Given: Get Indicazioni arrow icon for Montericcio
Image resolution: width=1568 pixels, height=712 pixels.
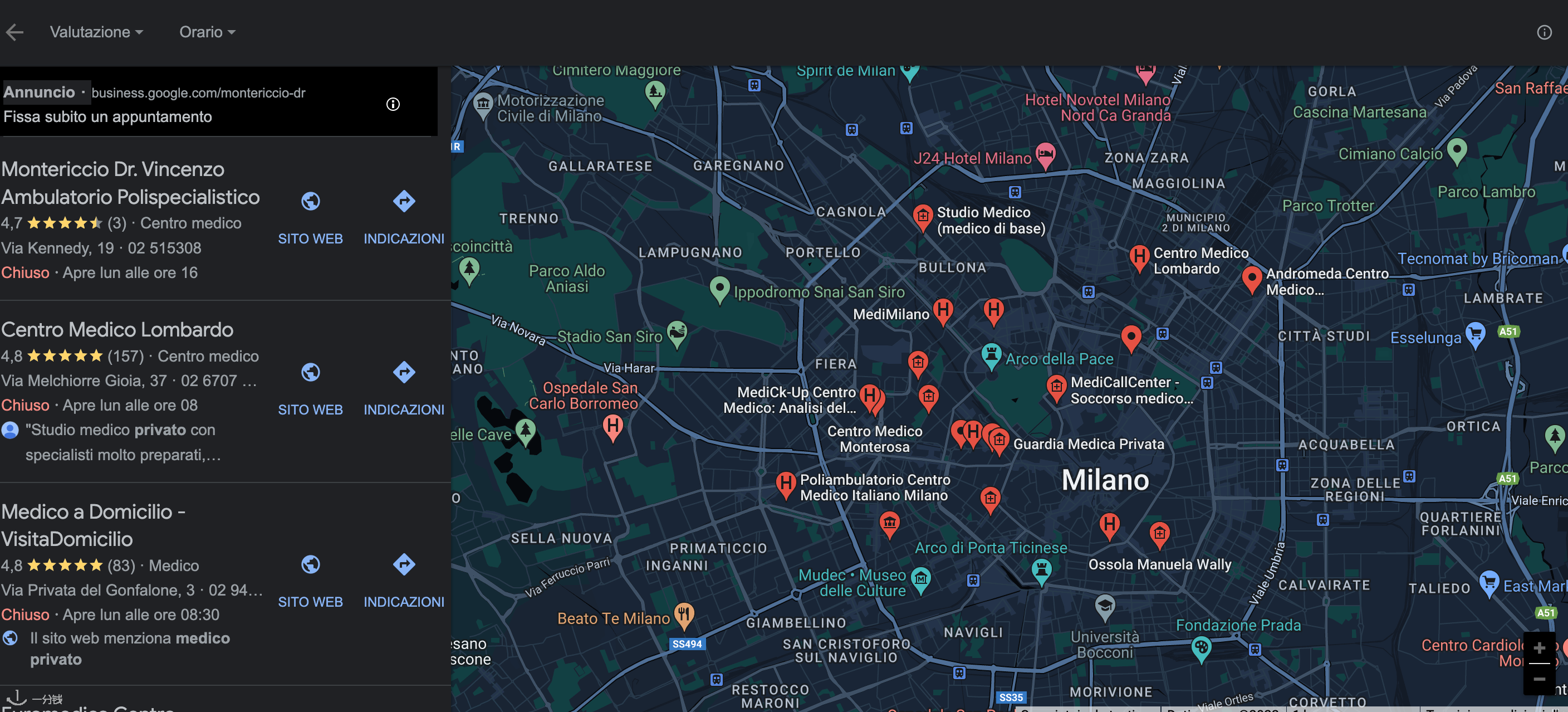Looking at the screenshot, I should [x=404, y=201].
